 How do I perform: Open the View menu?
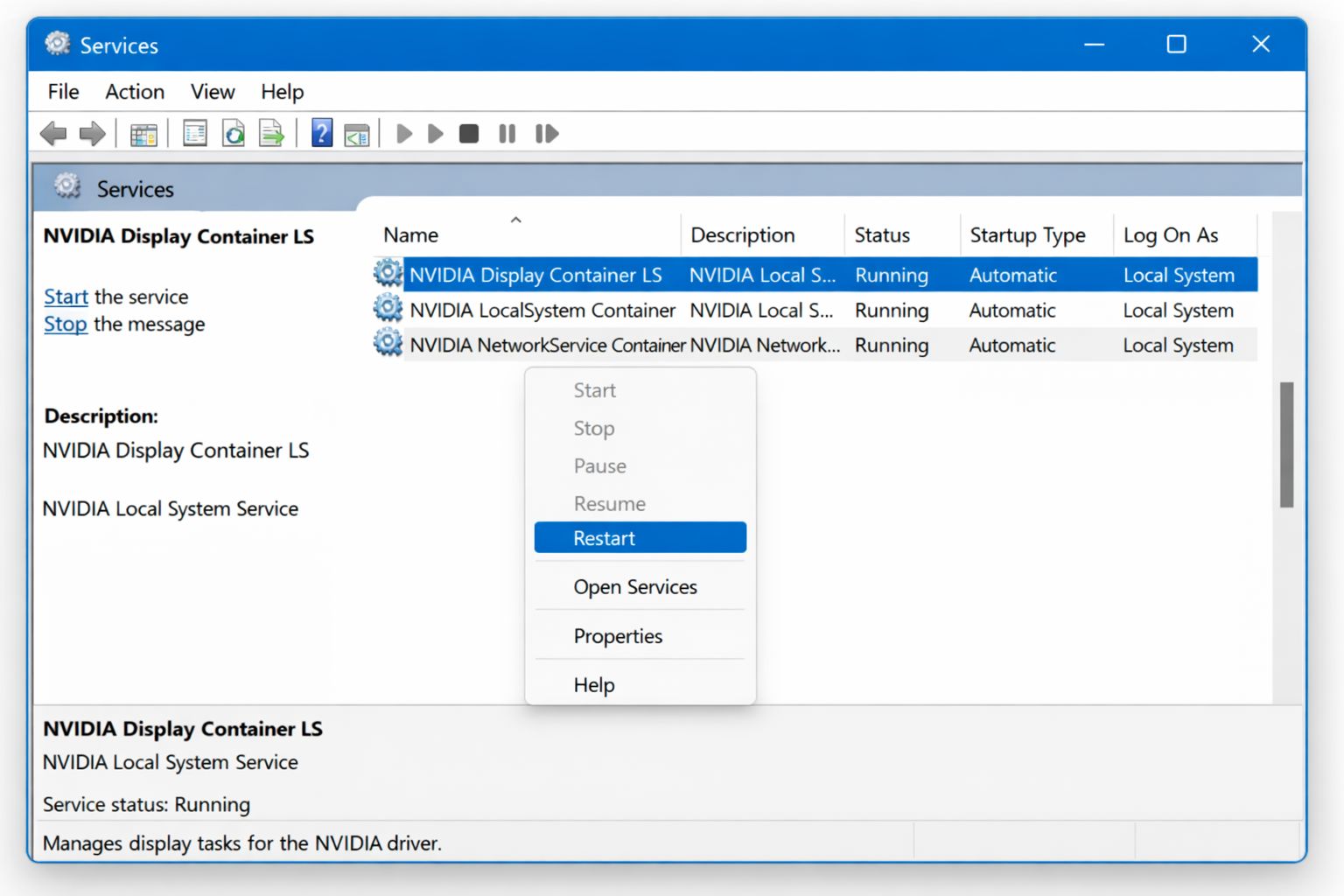(x=212, y=91)
